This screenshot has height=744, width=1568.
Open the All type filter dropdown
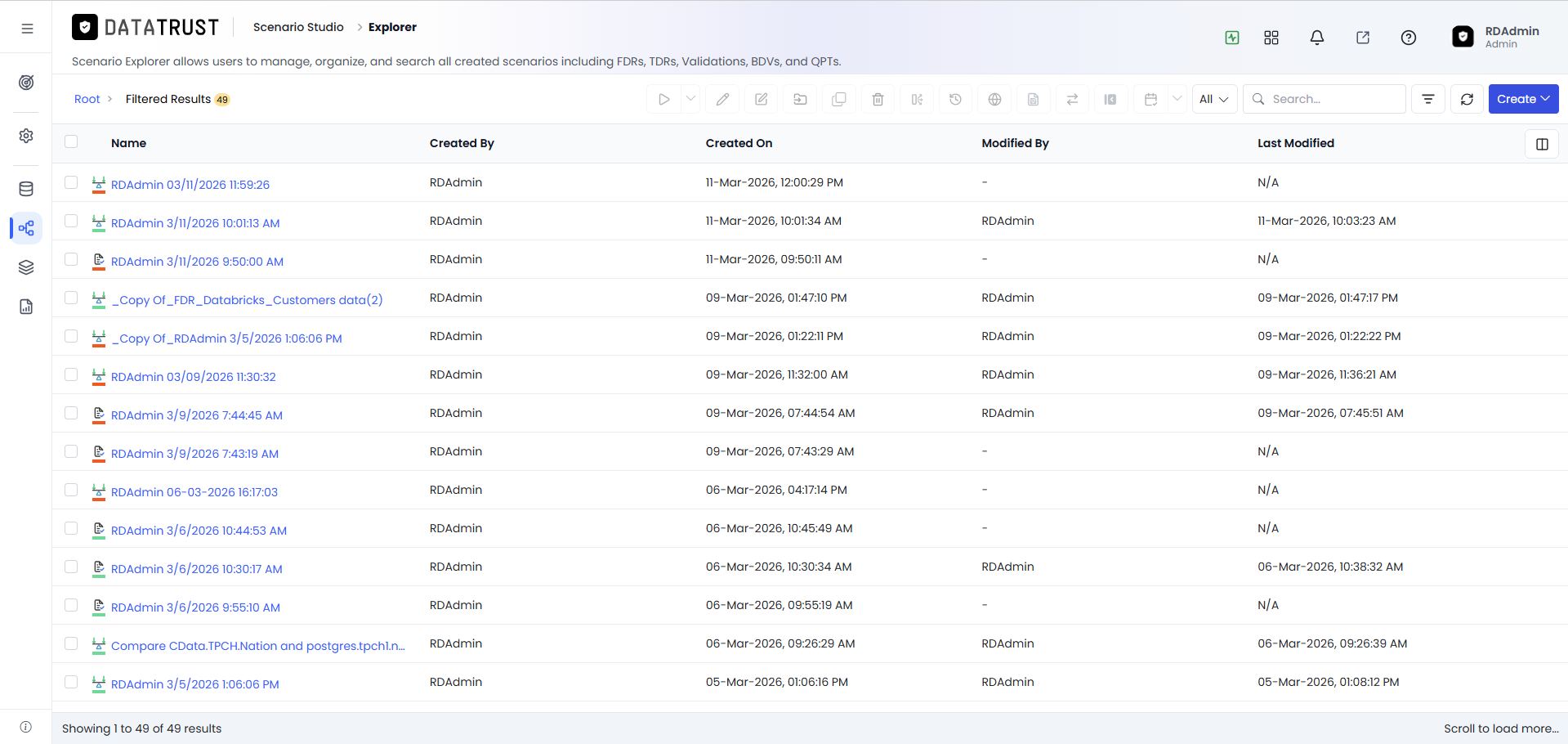click(1214, 99)
